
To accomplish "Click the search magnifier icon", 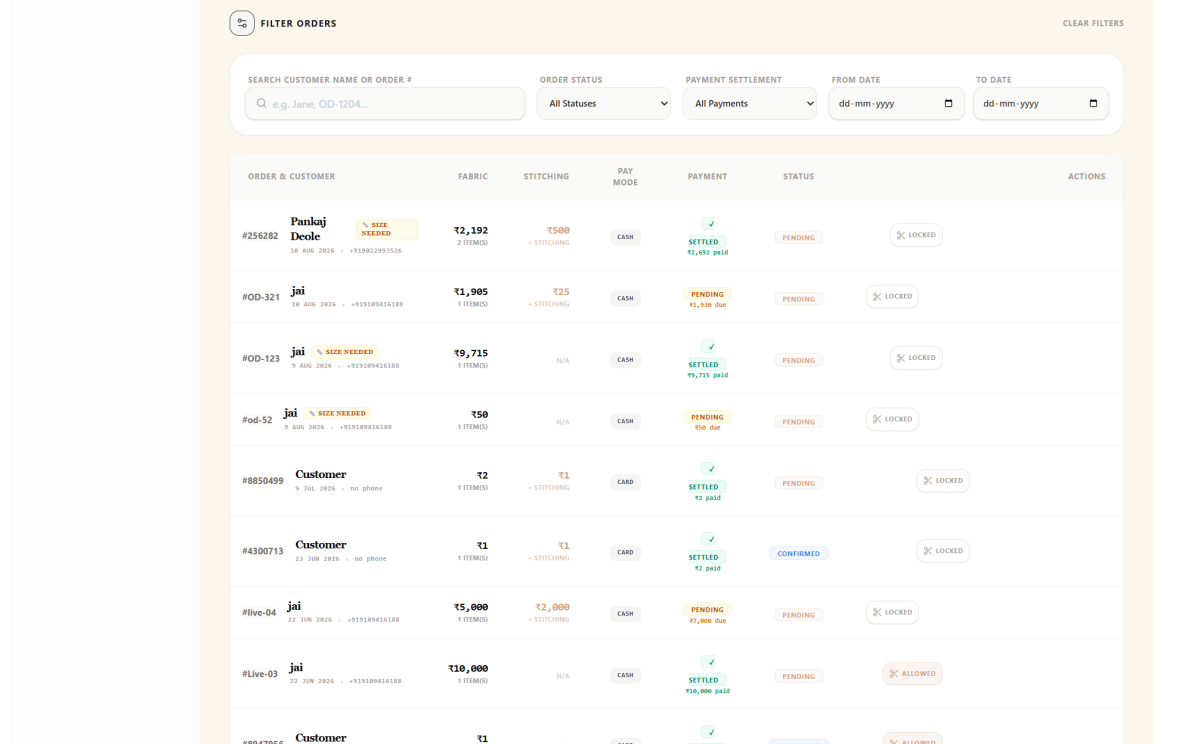I will click(261, 104).
